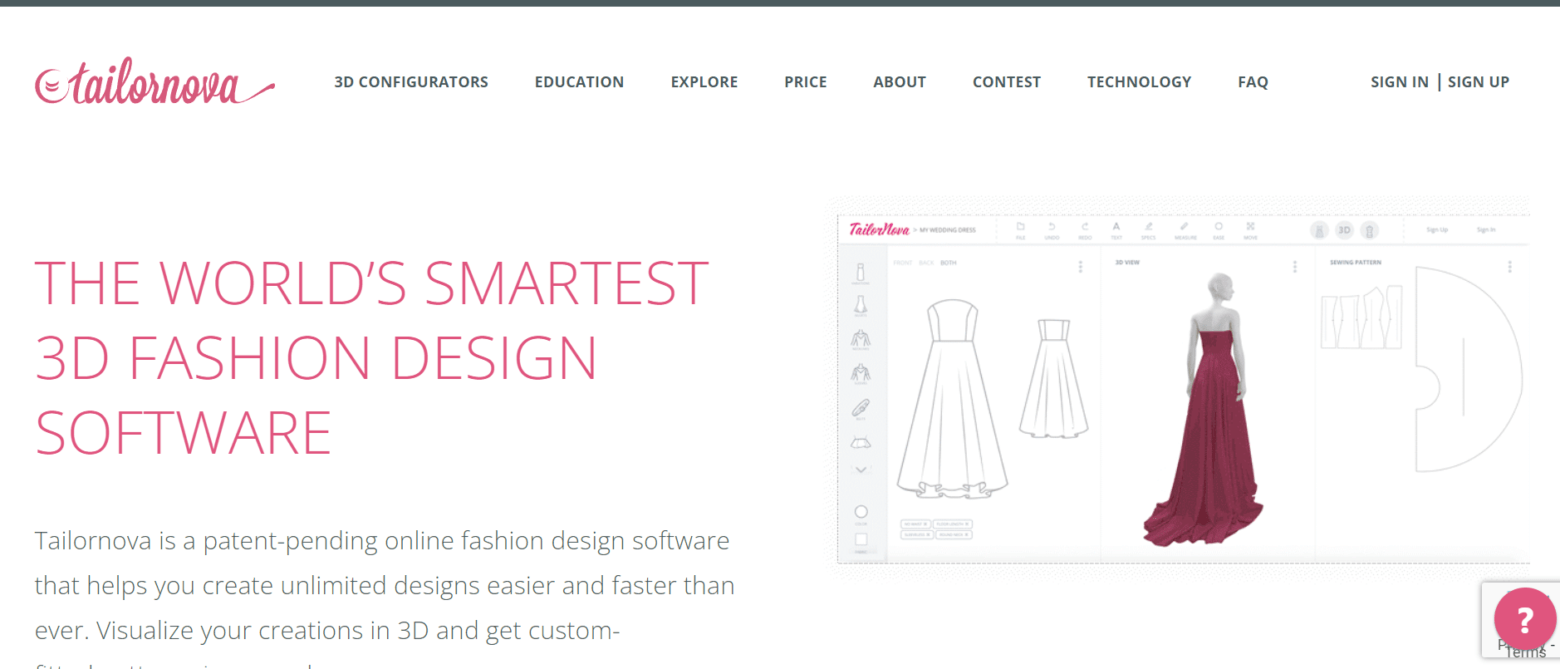
Task: Select the sleeves category icon in the sidebar
Action: 860,373
